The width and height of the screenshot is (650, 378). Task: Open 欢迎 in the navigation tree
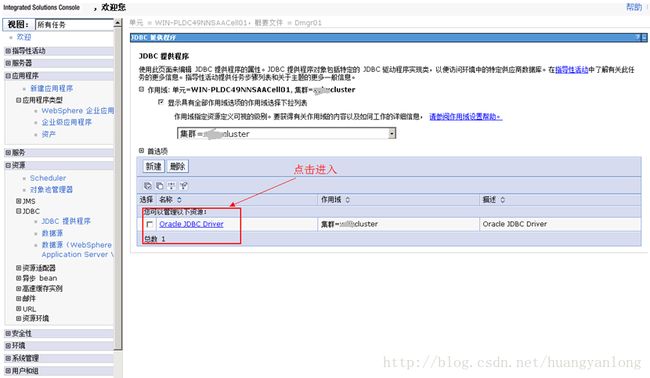(x=24, y=37)
